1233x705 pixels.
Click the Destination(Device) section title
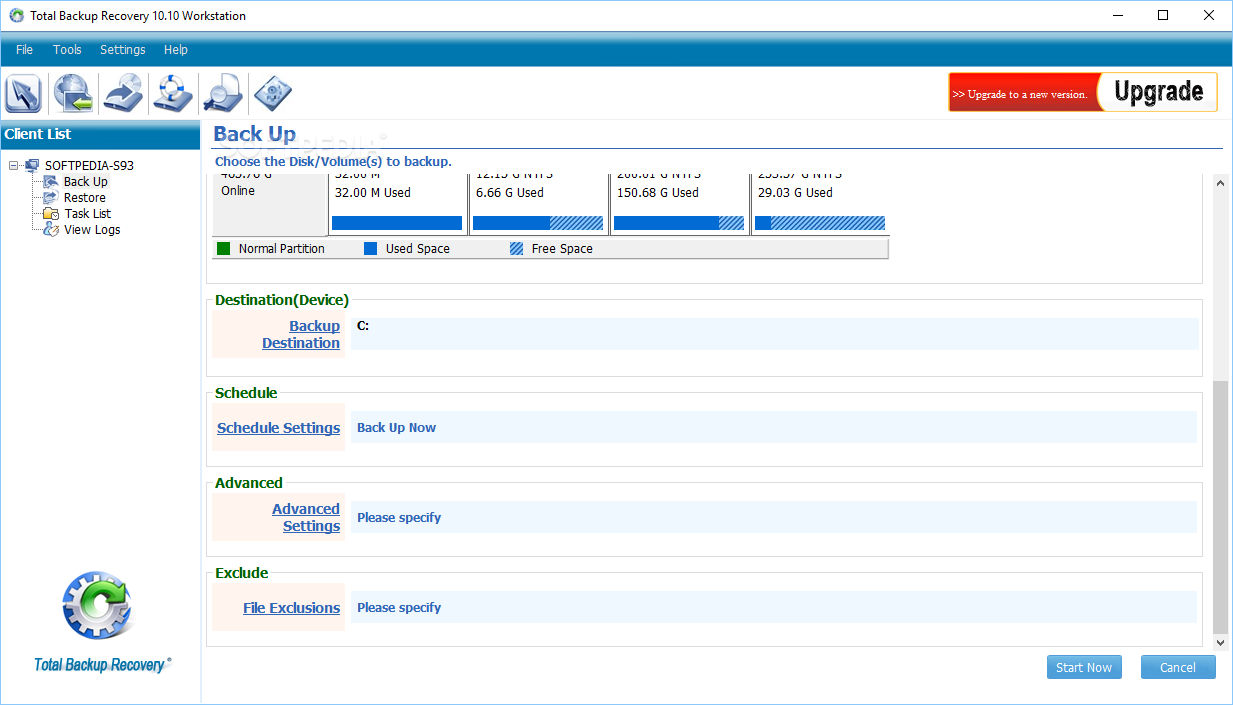tap(282, 300)
